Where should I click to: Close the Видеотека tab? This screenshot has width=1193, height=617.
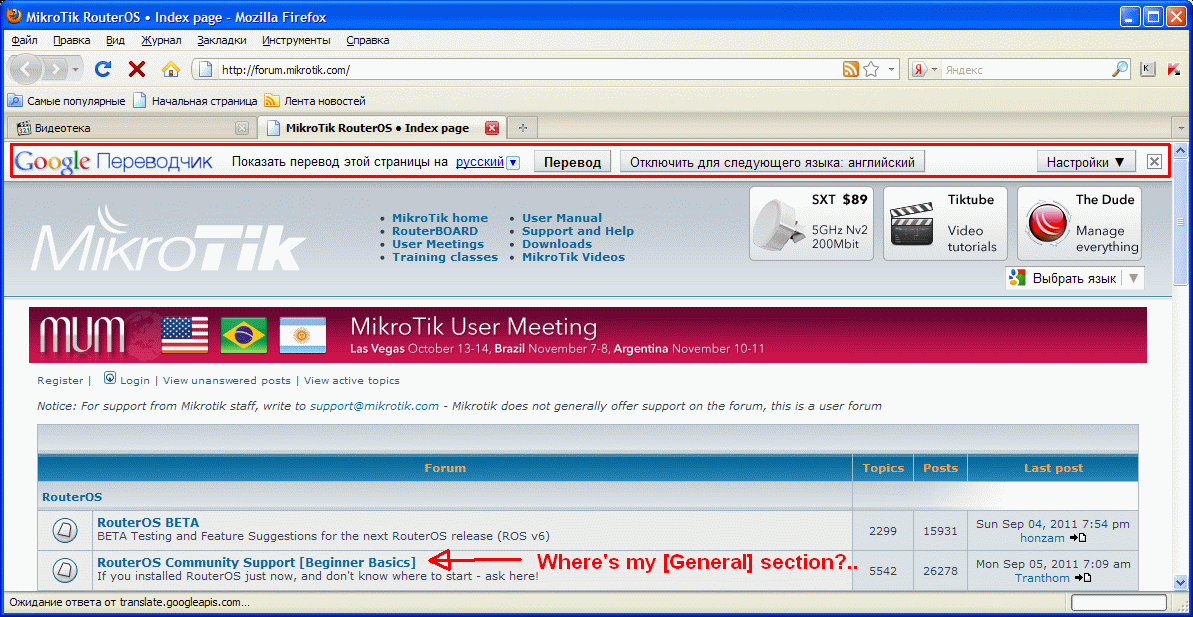click(x=241, y=128)
